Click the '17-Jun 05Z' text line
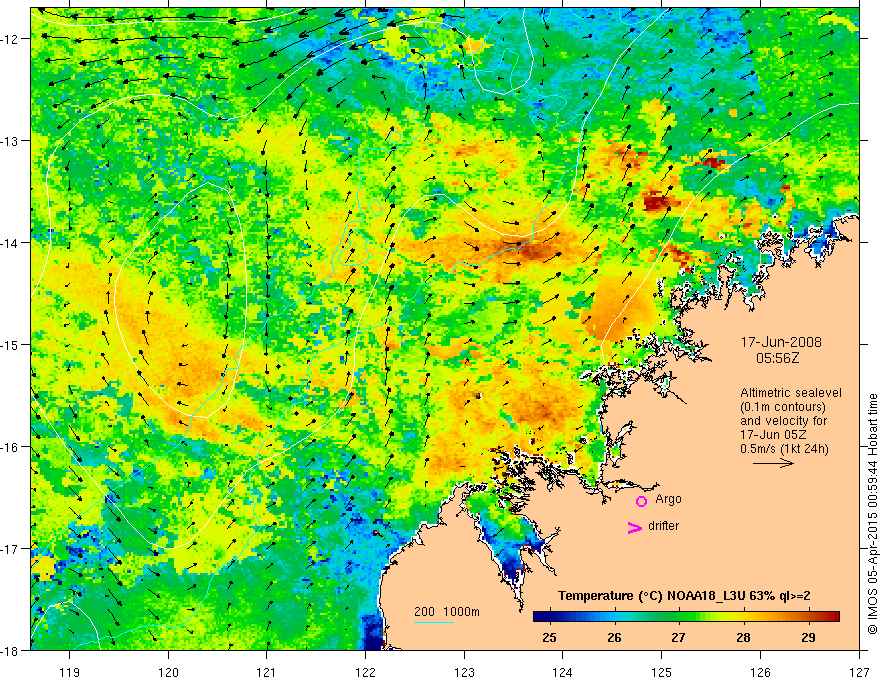 tap(772, 435)
